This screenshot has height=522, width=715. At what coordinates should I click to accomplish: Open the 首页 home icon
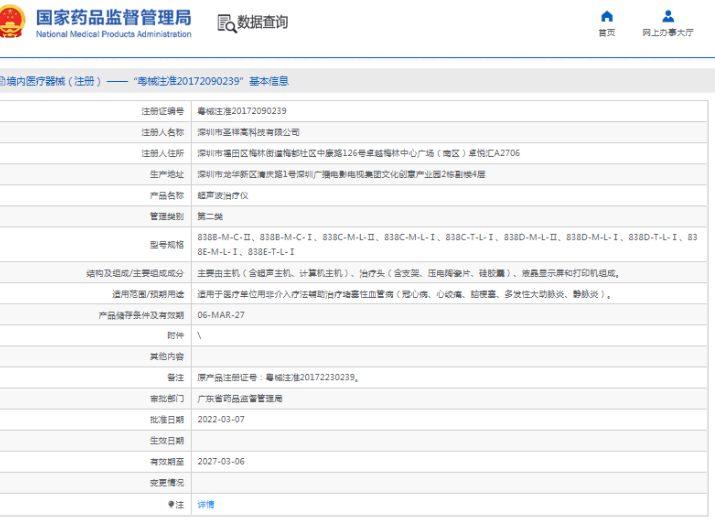click(x=606, y=16)
